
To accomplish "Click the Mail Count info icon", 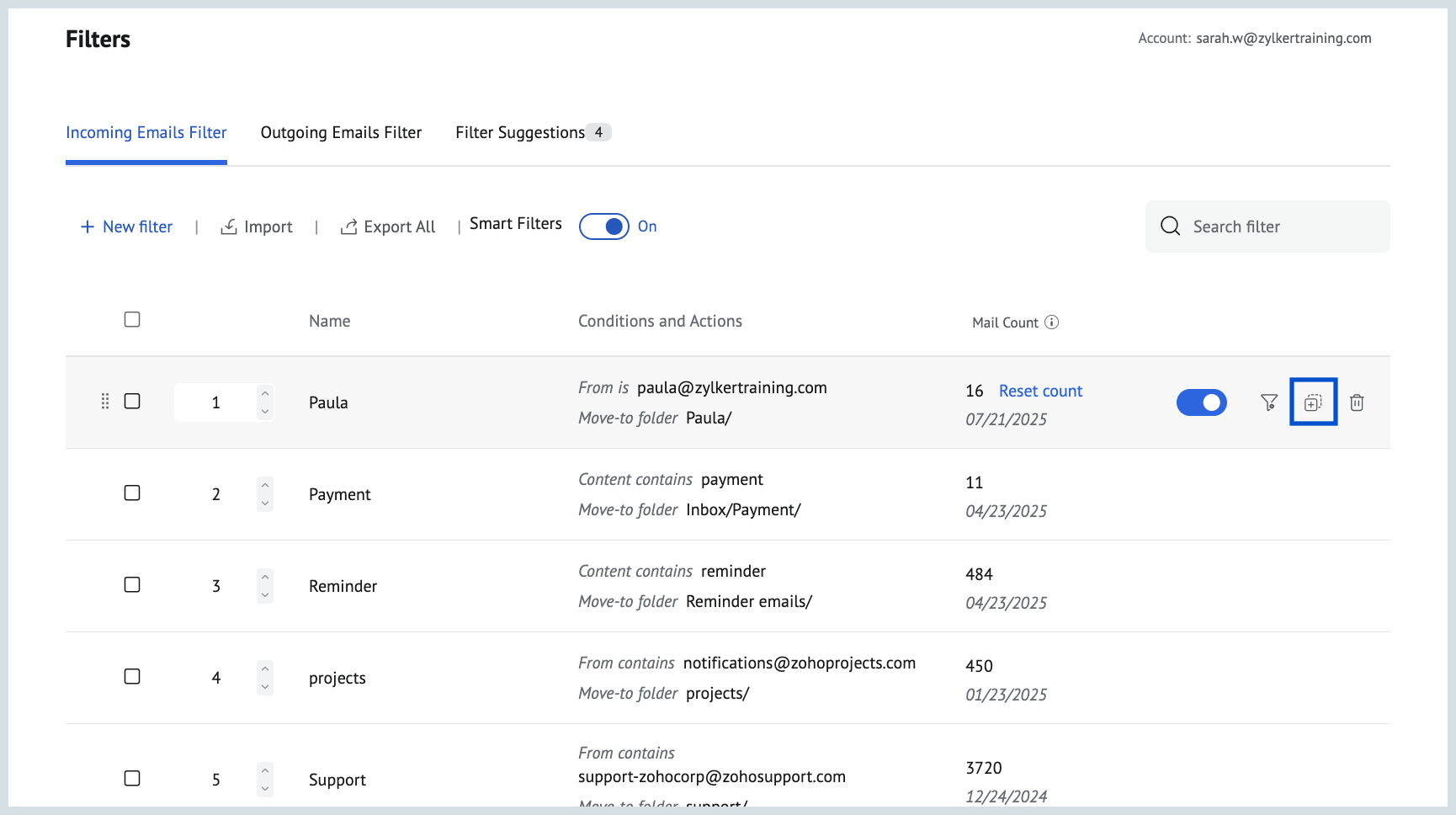I will click(1051, 322).
